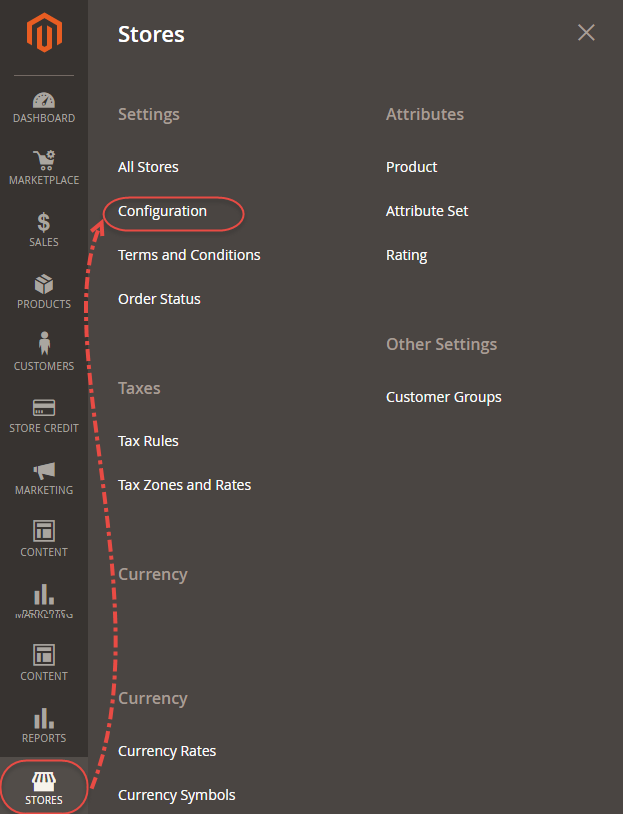Image resolution: width=623 pixels, height=814 pixels.
Task: Select the Stores sidebar icon
Action: click(43, 788)
